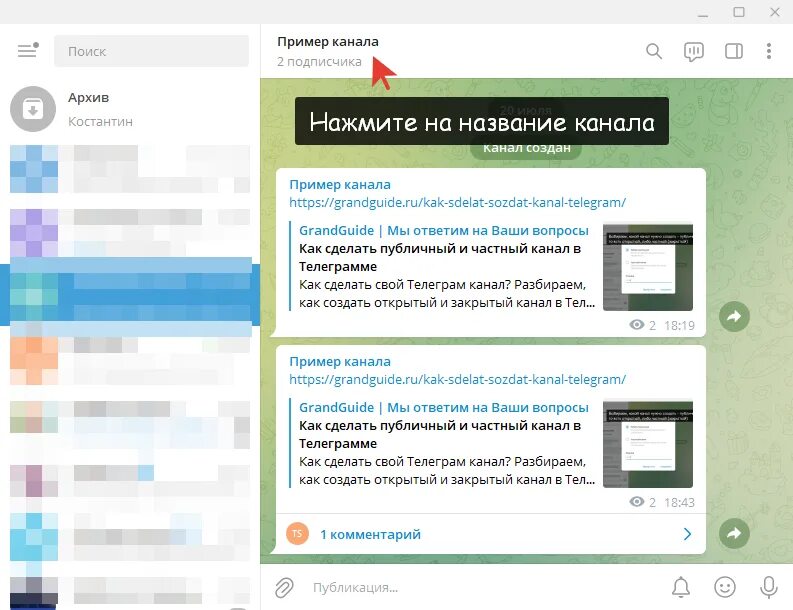Image resolution: width=793 pixels, height=610 pixels.
Task: Click the sender name Пример канала in 18:43 post
Action: pos(340,362)
